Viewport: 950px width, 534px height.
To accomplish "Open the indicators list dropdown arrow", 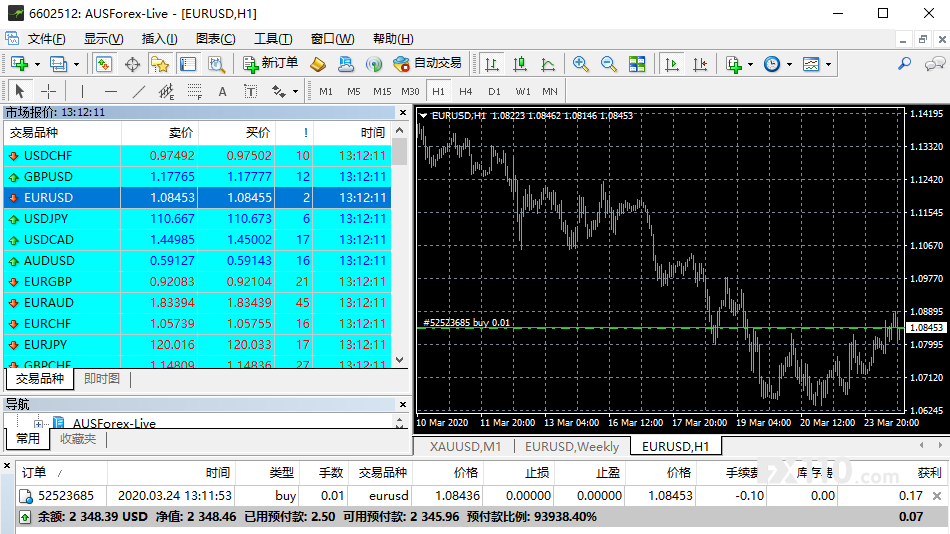I will (x=751, y=64).
